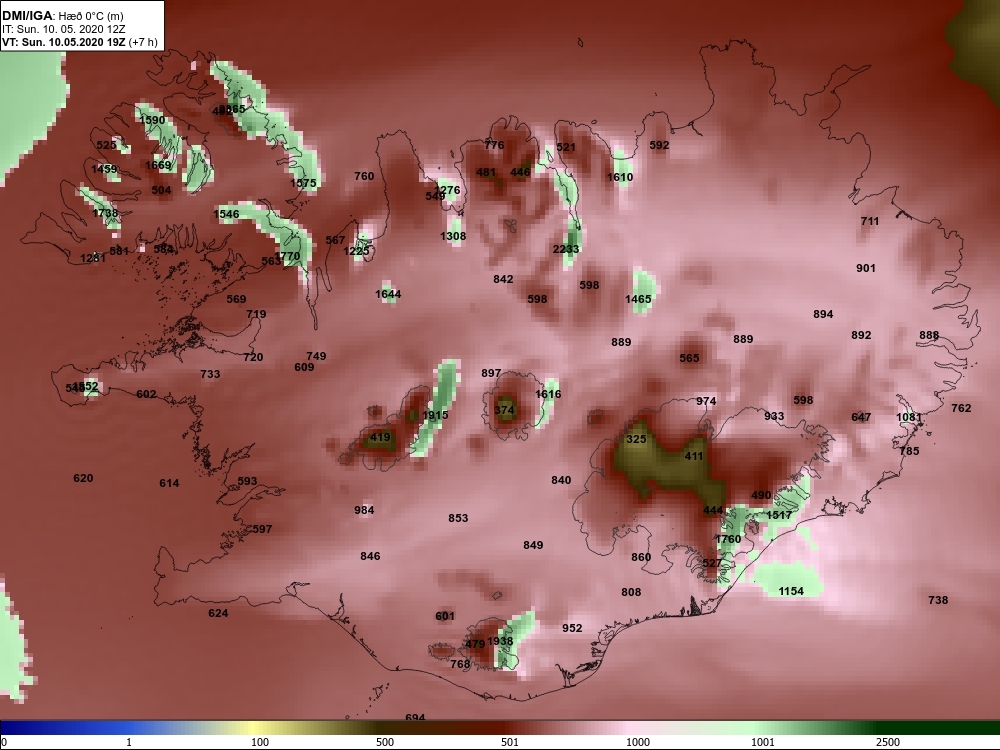The image size is (1000, 750).
Task: Pick the 1081 value
Action: (909, 417)
